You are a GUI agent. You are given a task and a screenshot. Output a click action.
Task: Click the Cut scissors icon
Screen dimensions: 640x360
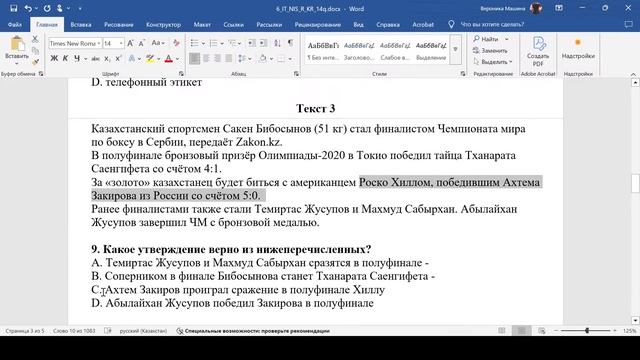click(35, 39)
